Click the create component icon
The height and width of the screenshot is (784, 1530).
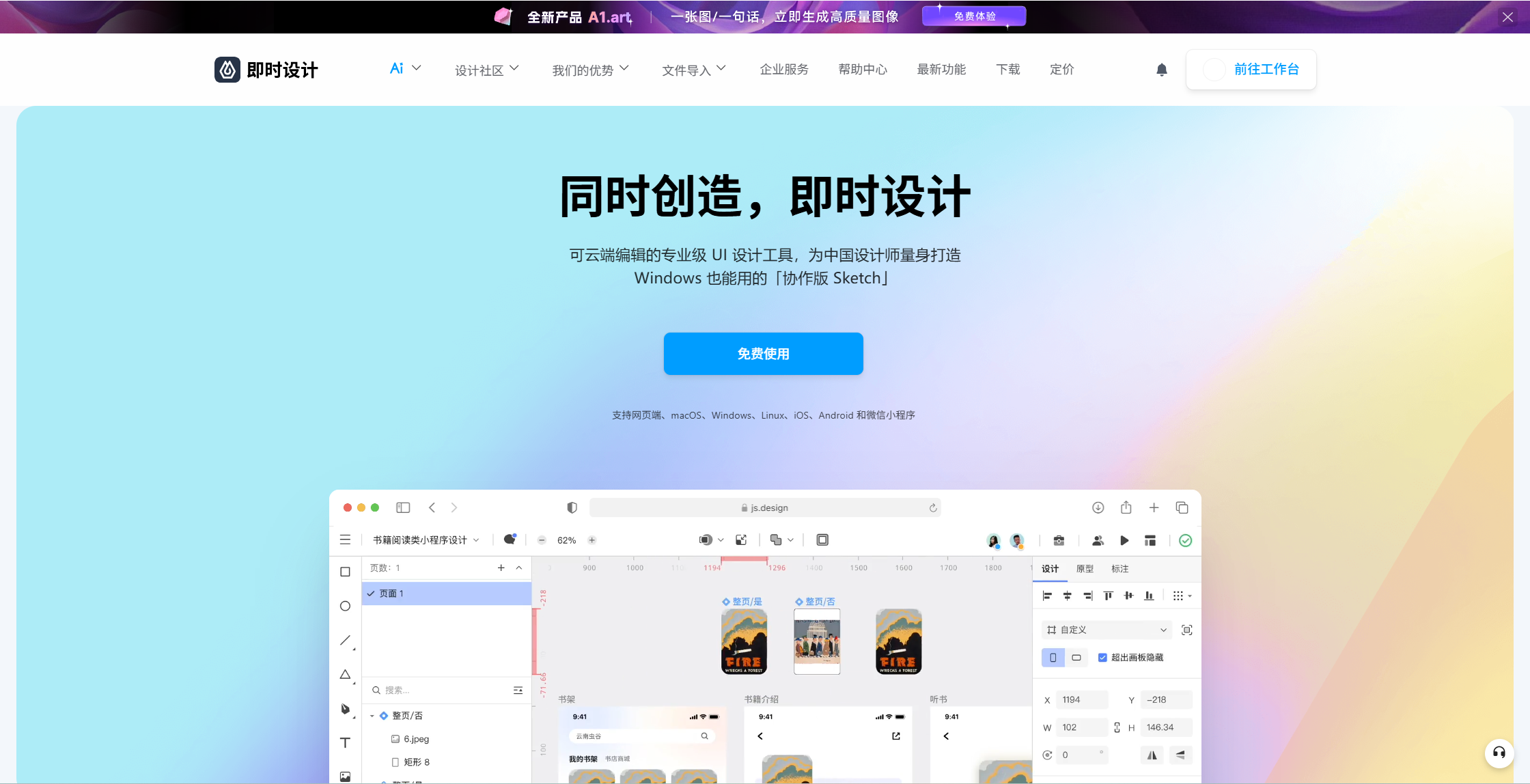coord(741,540)
